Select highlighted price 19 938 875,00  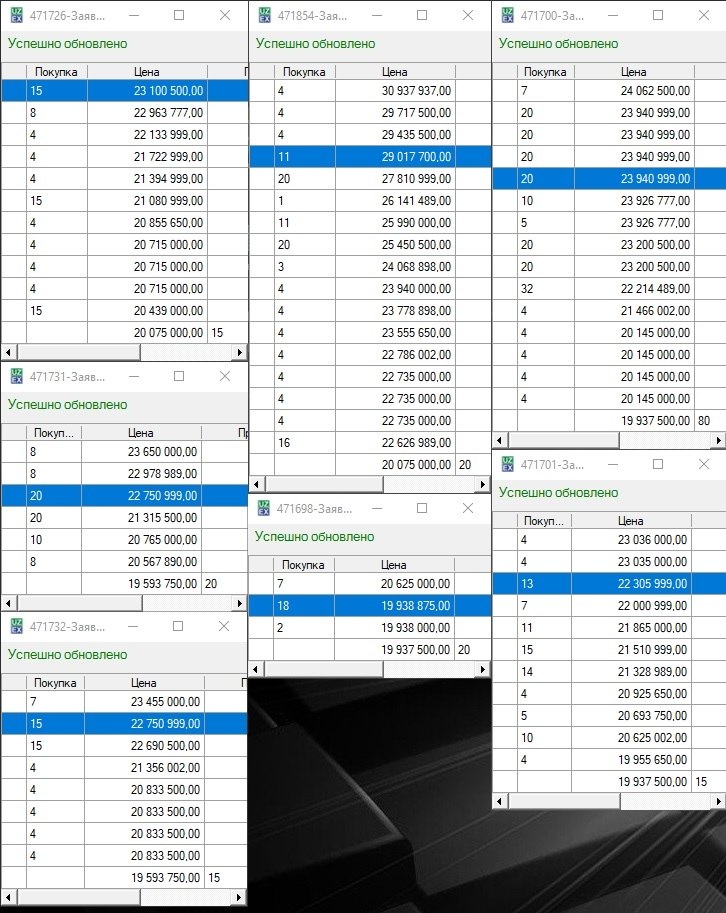tap(394, 606)
